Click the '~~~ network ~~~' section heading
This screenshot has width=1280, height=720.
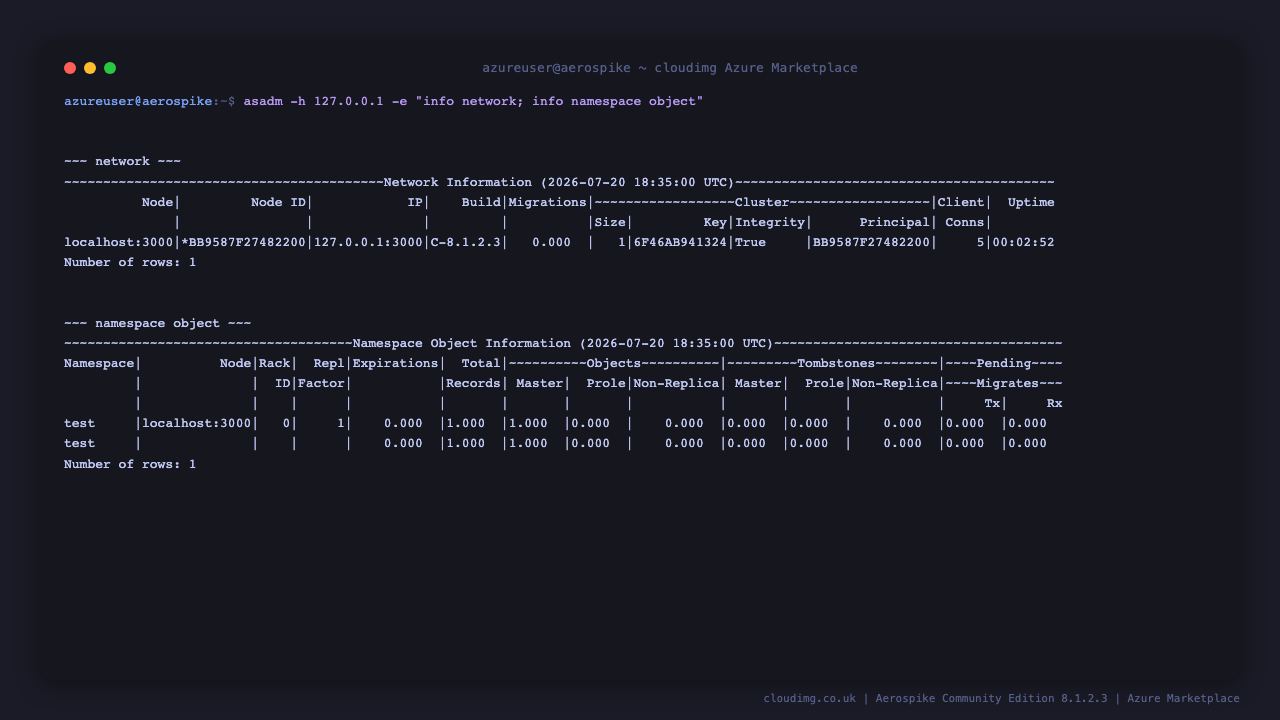tap(122, 161)
